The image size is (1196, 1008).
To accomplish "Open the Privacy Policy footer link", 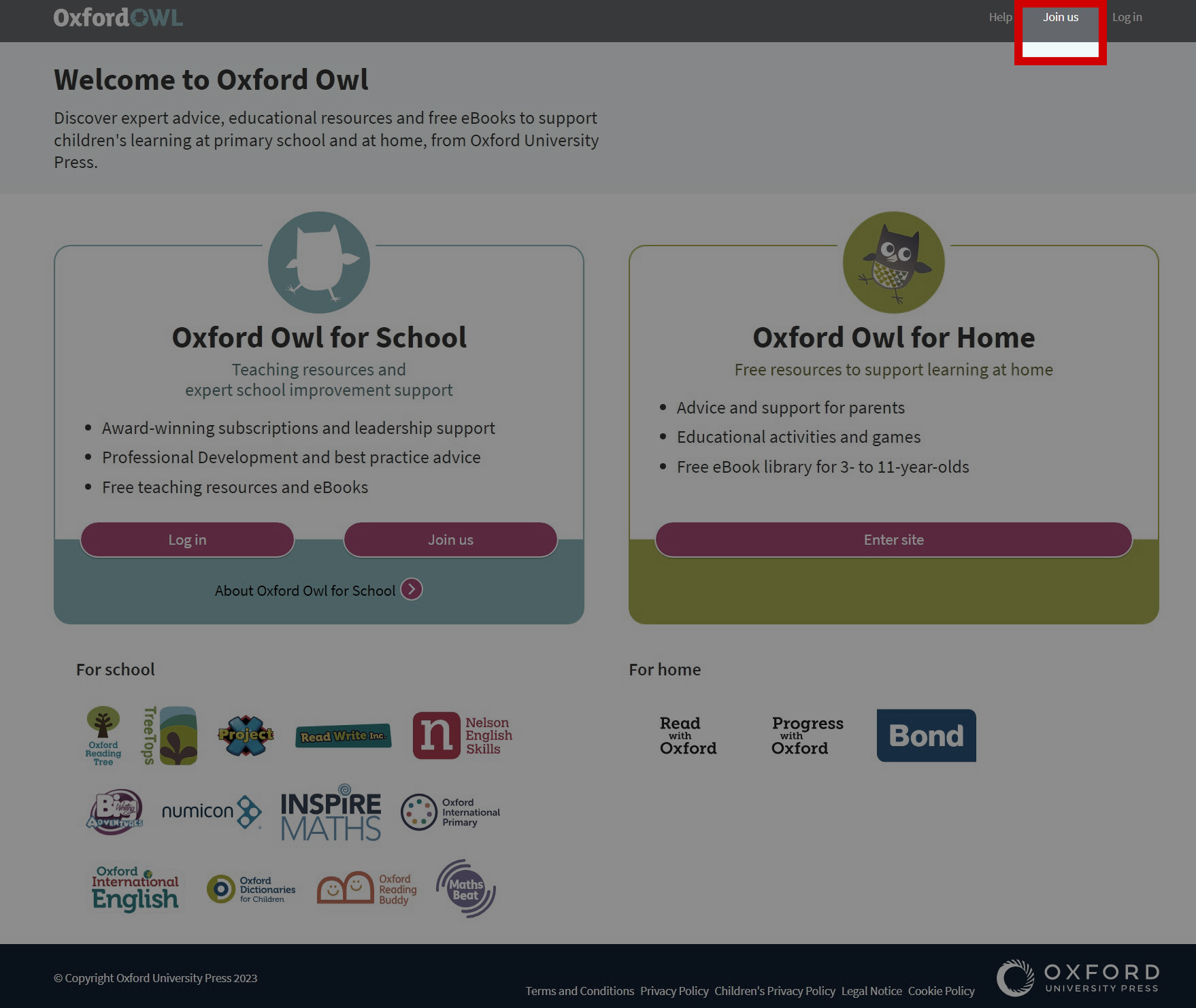I will coord(674,991).
